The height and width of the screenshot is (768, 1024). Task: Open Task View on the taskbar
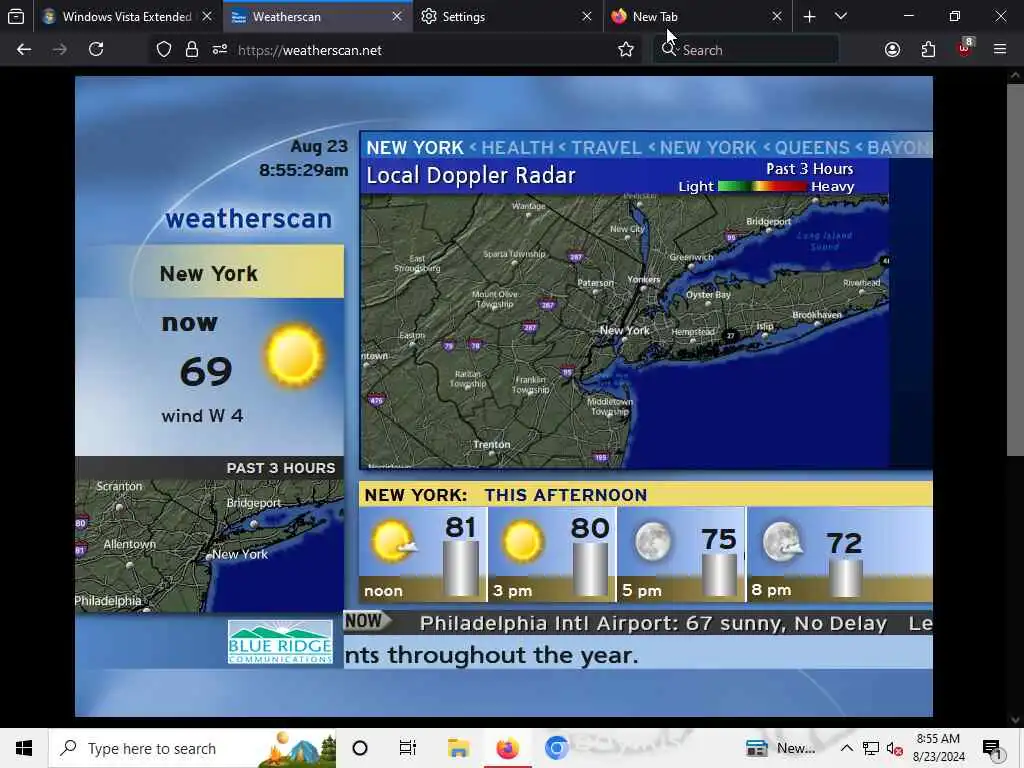(408, 748)
